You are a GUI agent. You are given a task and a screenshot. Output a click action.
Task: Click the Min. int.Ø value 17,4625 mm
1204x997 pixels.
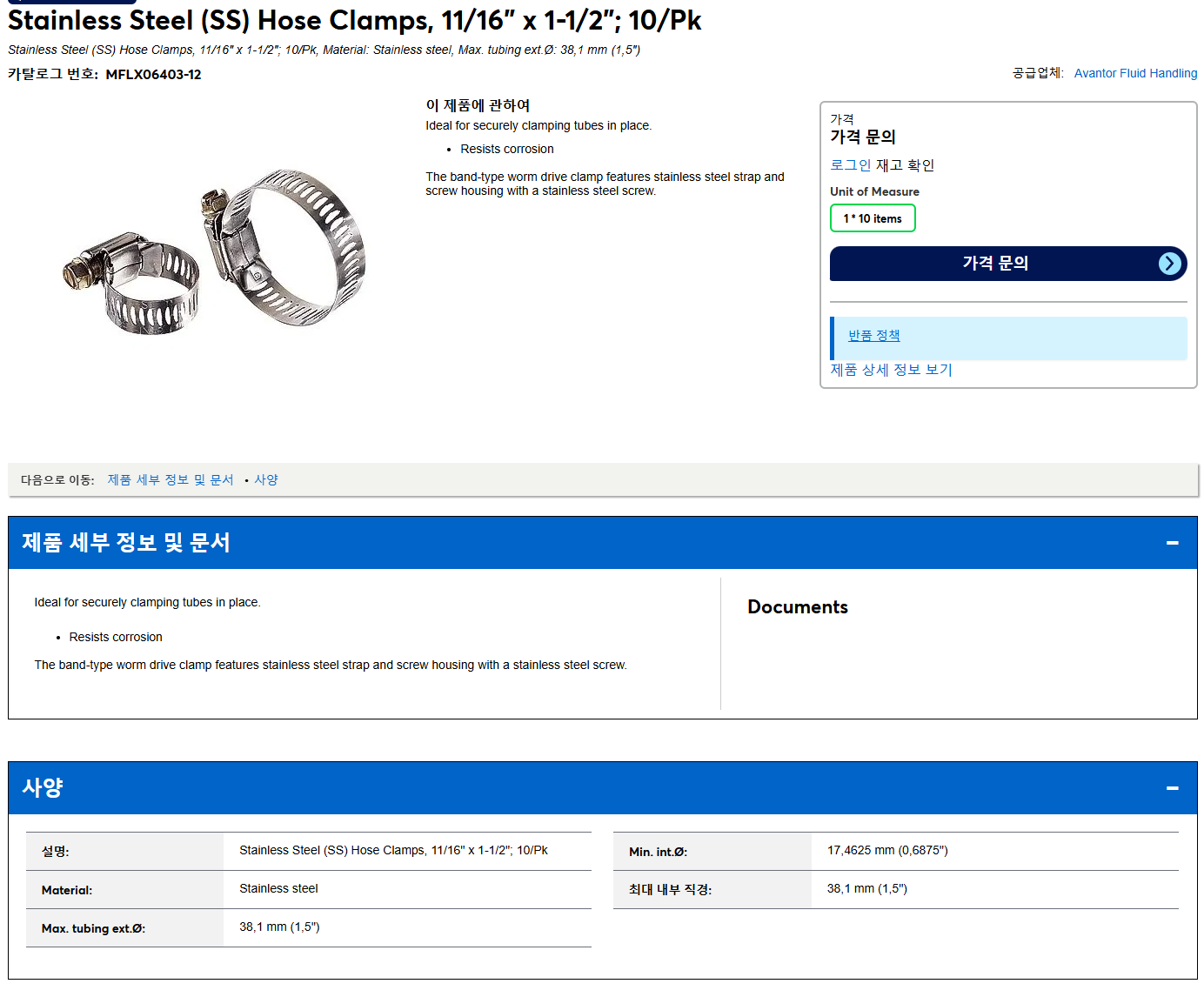click(x=887, y=850)
